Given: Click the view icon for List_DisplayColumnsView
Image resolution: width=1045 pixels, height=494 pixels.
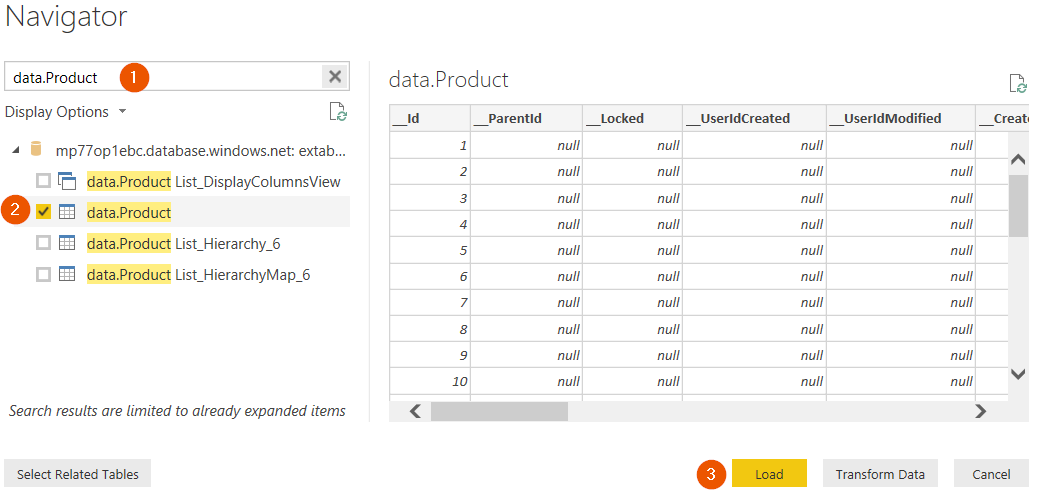Looking at the screenshot, I should [67, 181].
